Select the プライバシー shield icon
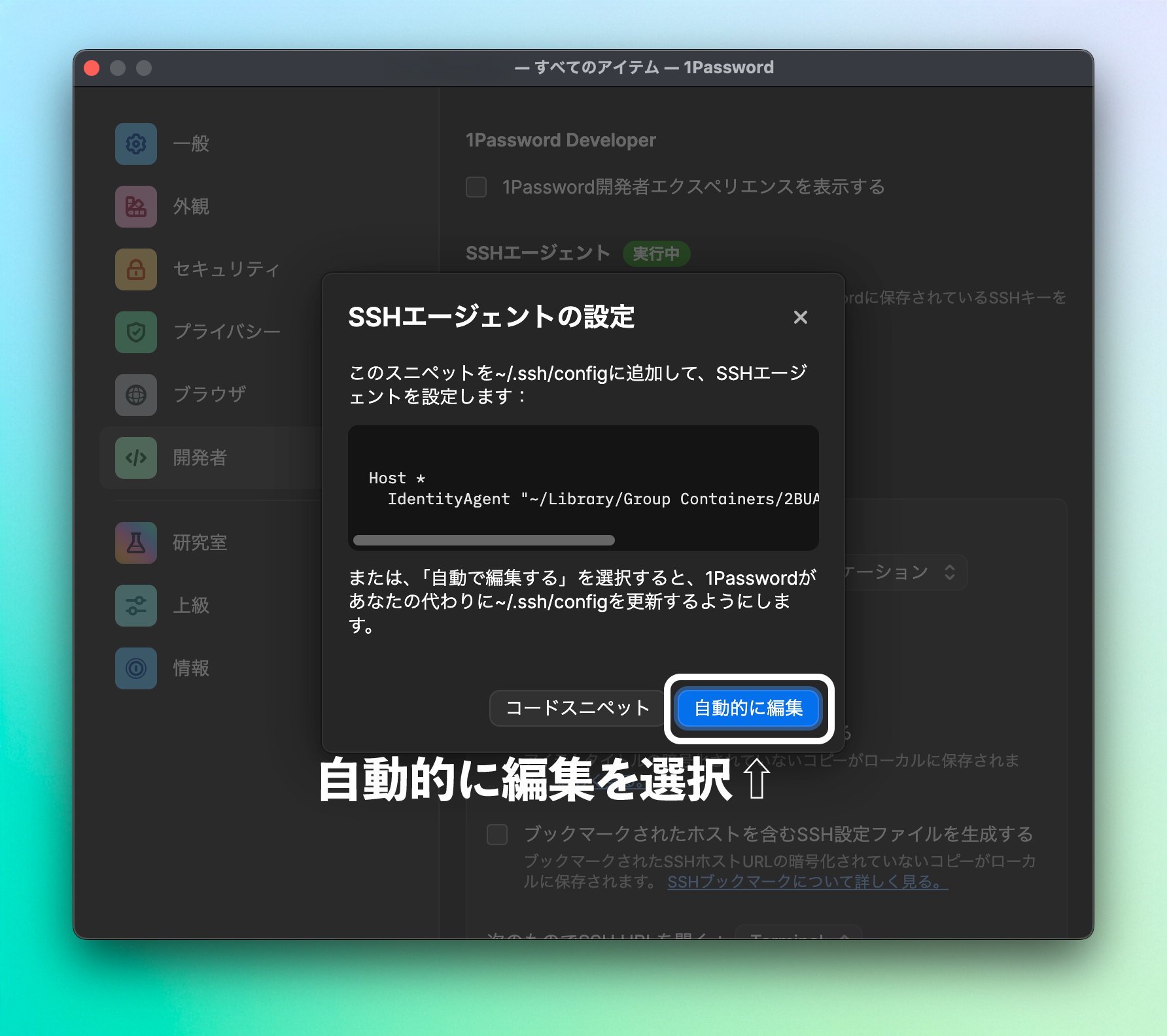 [135, 332]
